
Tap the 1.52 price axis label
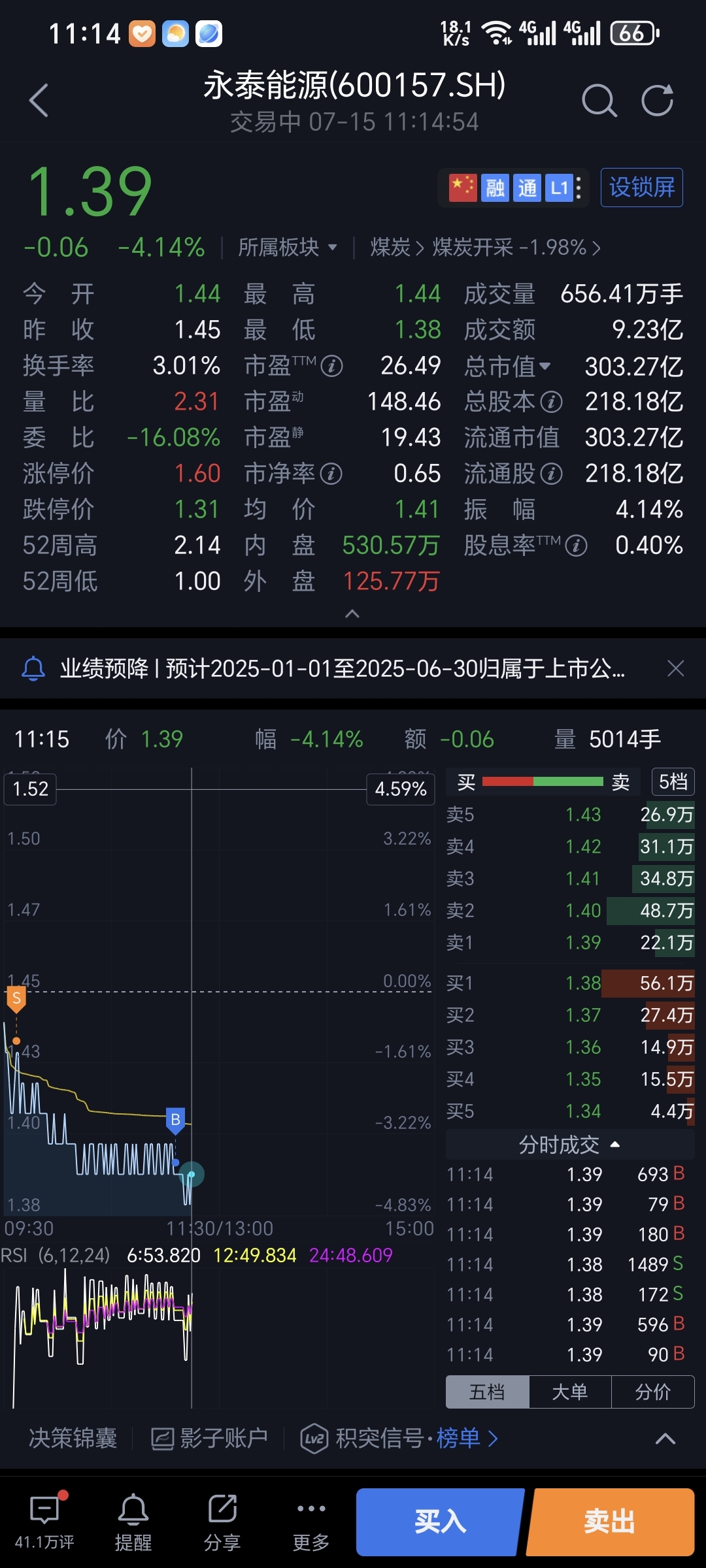[31, 789]
